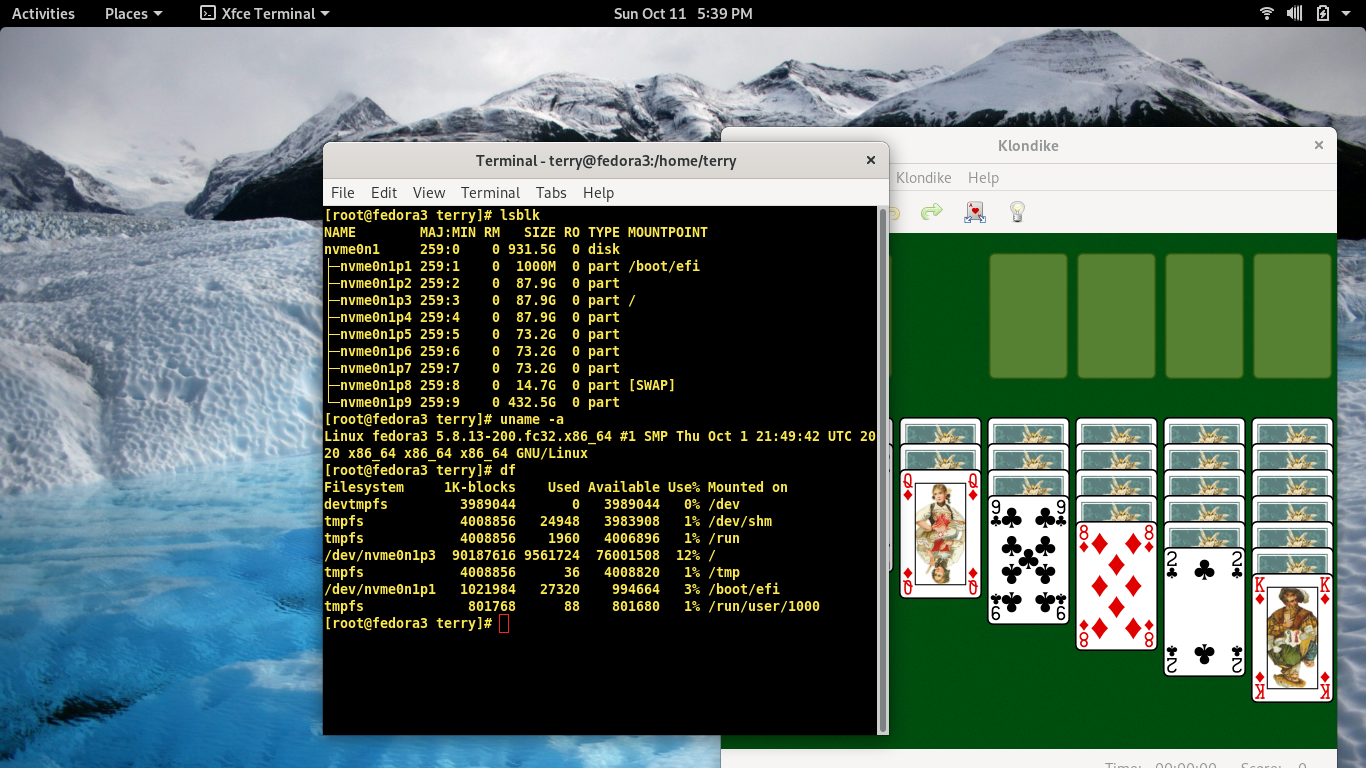Select the 2 of clubs card
The image size is (1366, 768).
click(x=1205, y=612)
